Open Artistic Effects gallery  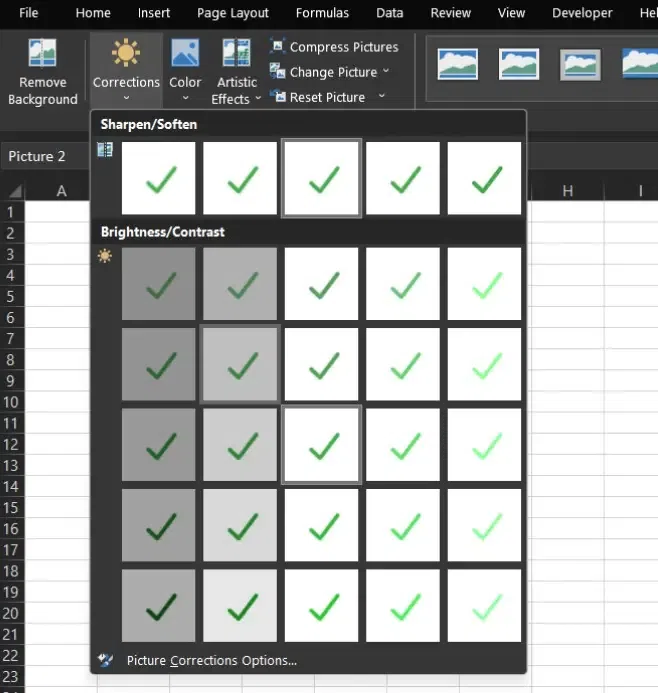(x=236, y=71)
